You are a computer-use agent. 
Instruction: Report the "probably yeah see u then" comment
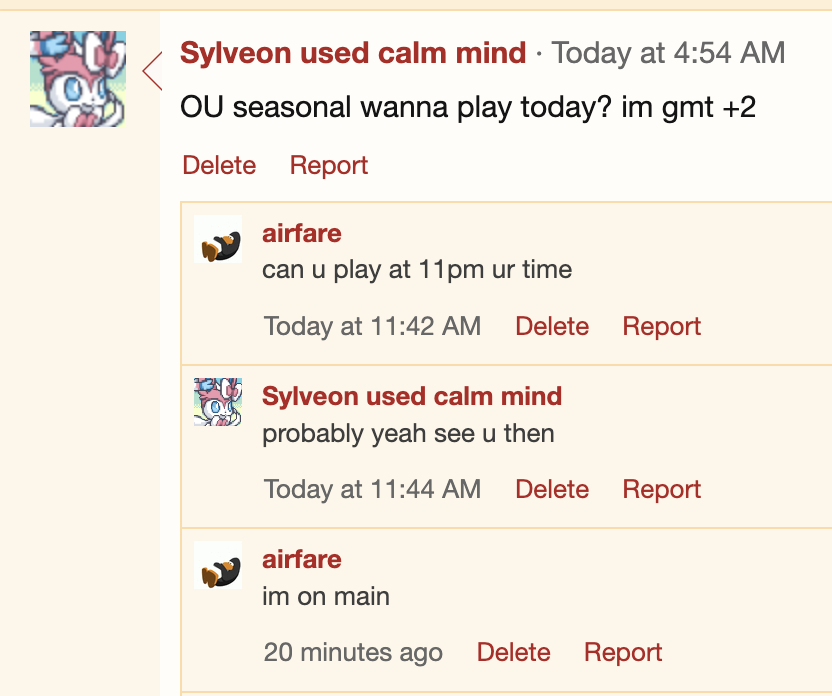pos(662,489)
